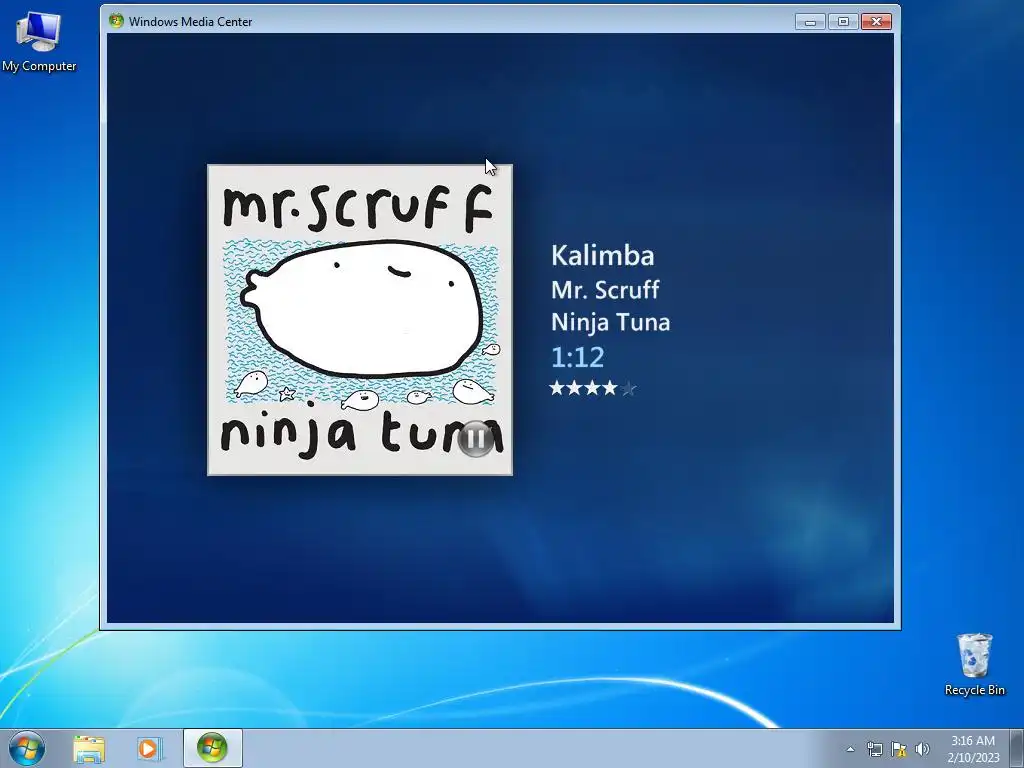
Task: Click the Show desktop strip on taskbar
Action: [1017, 748]
